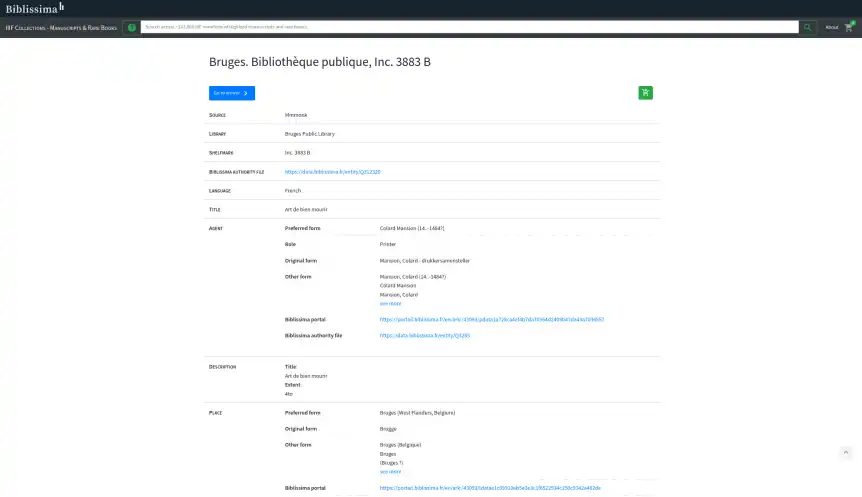Select place Bruges (West Flanders, Belgium)

pyautogui.click(x=417, y=413)
